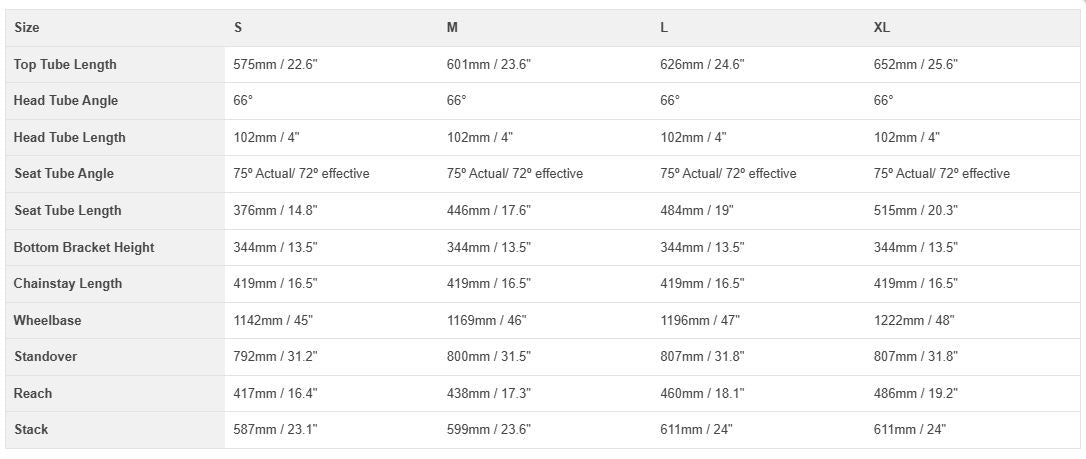Click the Wheelbase row label
Screen dimensions: 1086x459
[48, 320]
